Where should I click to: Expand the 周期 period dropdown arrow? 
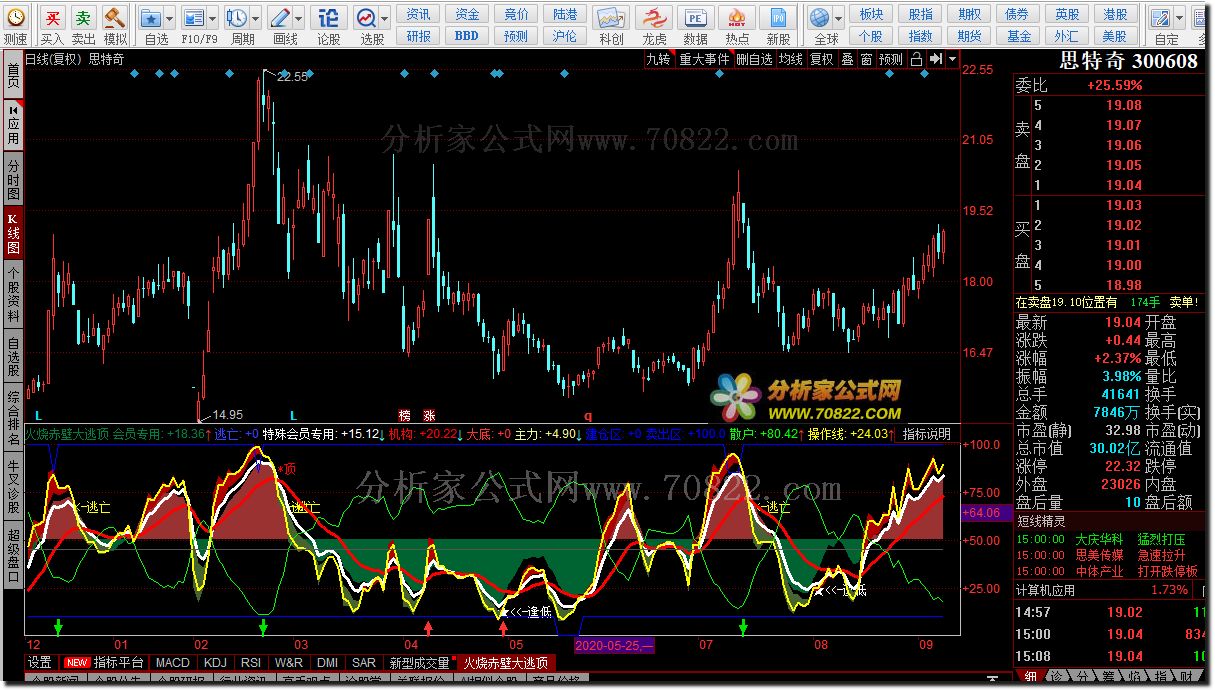[256, 18]
